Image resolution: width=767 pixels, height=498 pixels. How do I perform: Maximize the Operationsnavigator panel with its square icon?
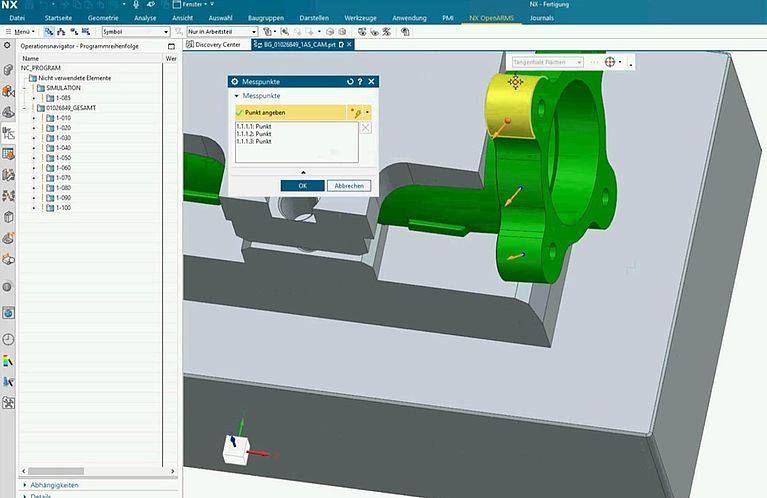coord(171,46)
